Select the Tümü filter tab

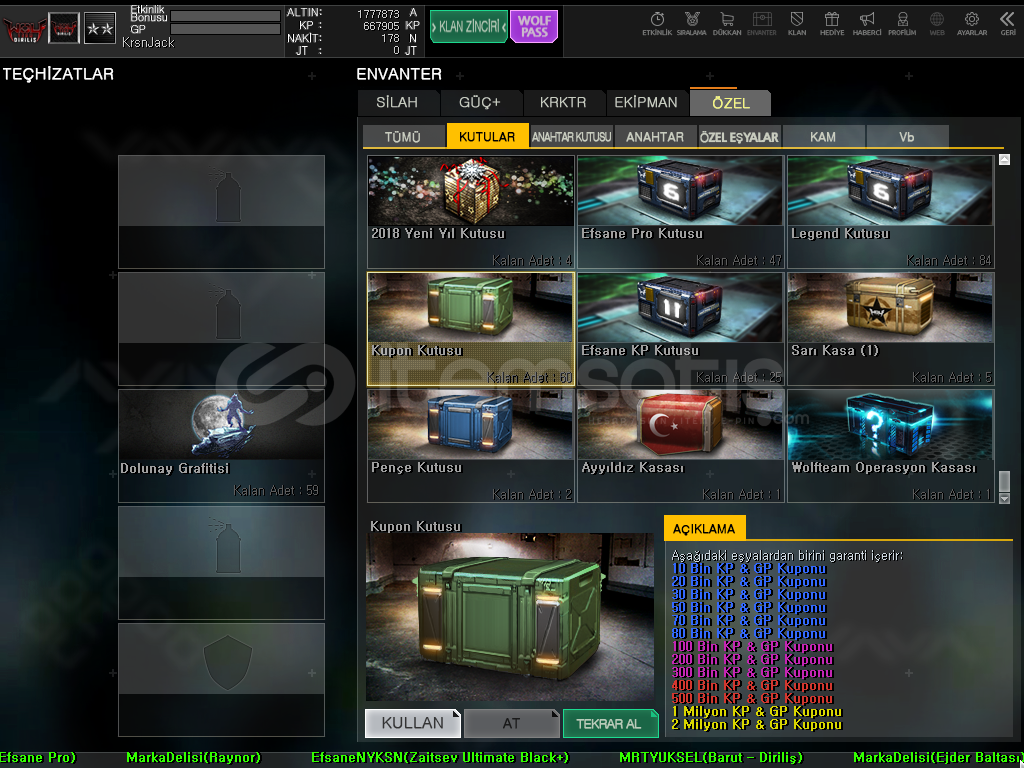click(403, 137)
